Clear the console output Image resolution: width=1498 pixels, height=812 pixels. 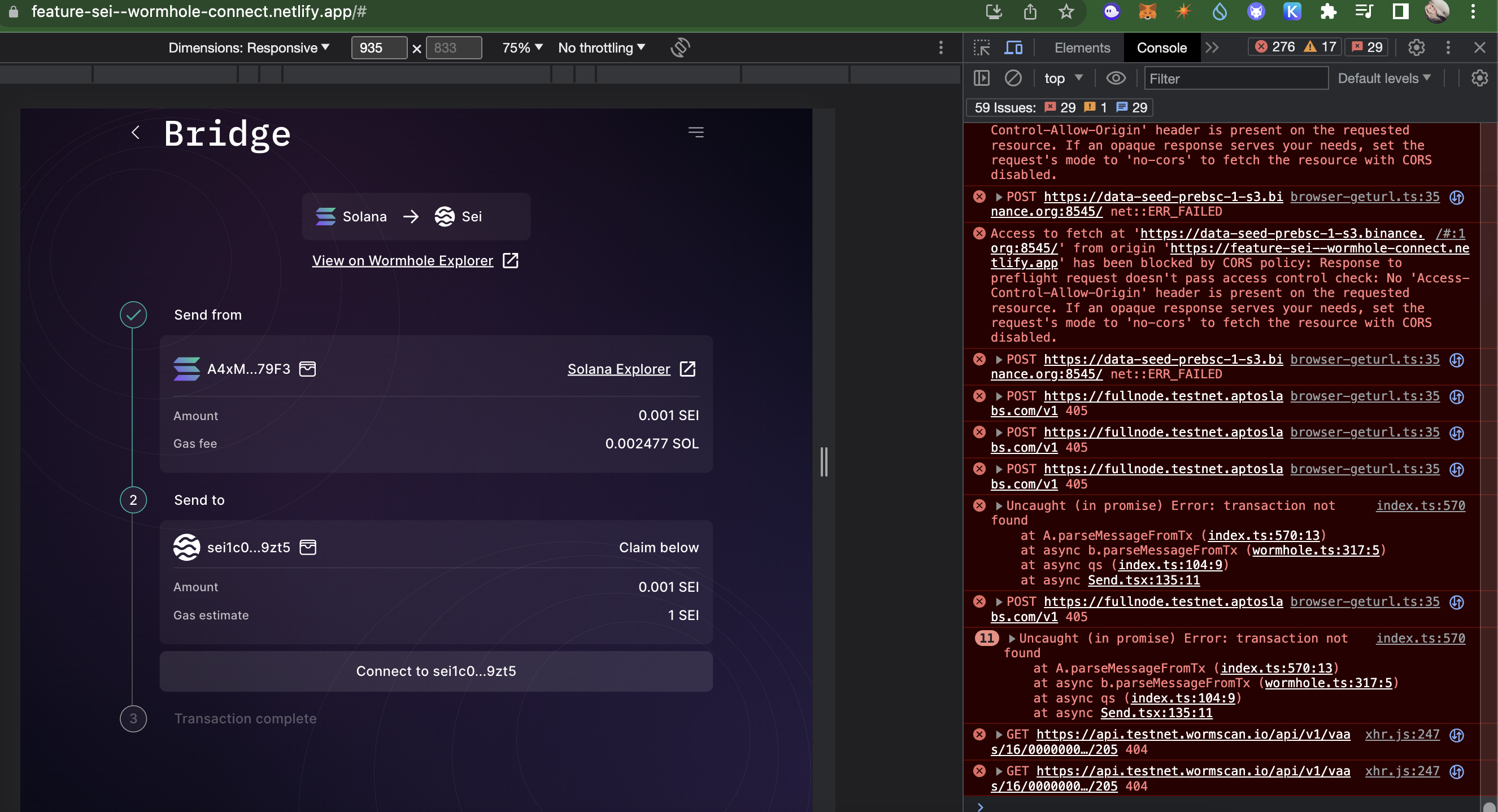(1013, 78)
